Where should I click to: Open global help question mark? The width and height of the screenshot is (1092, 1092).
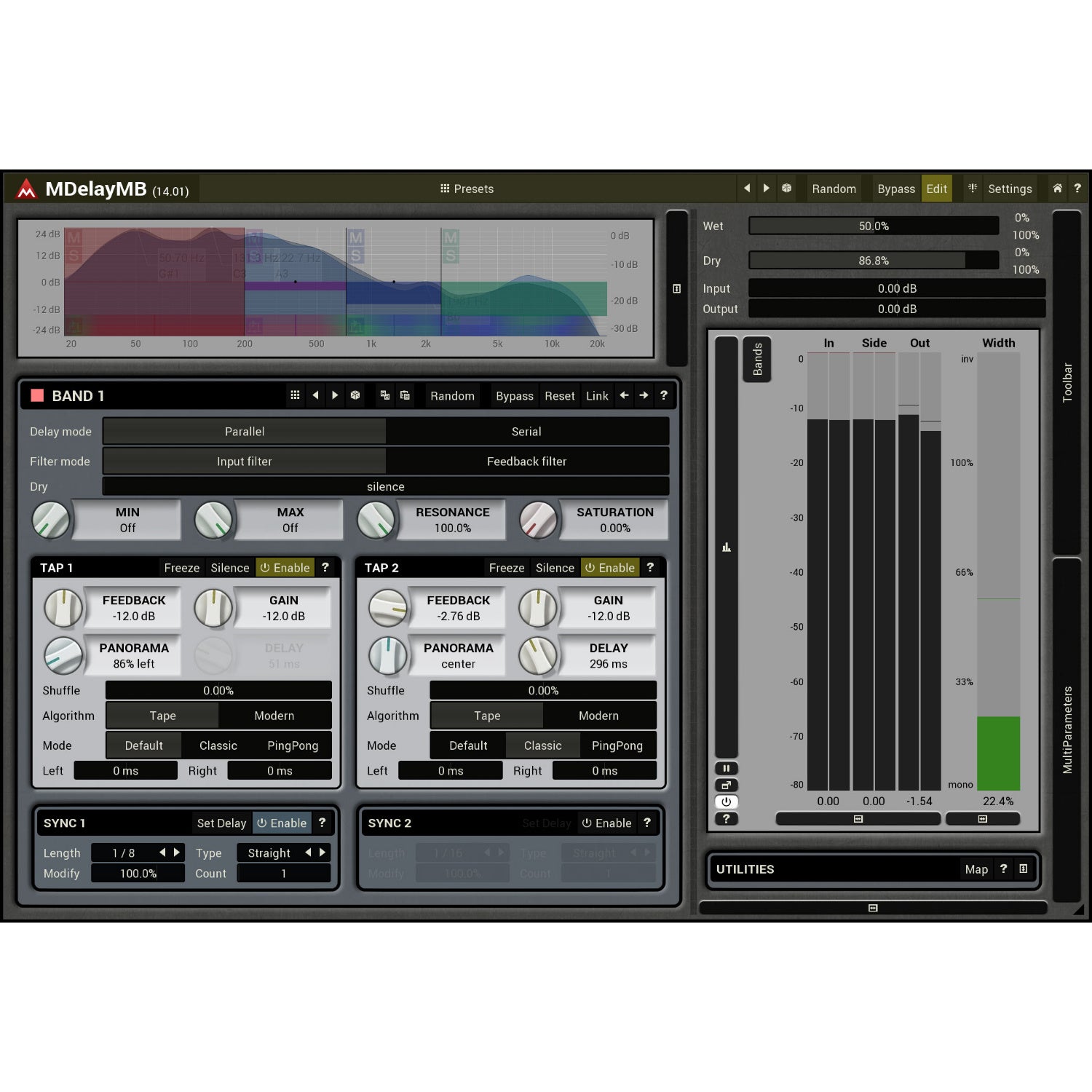click(x=1077, y=189)
